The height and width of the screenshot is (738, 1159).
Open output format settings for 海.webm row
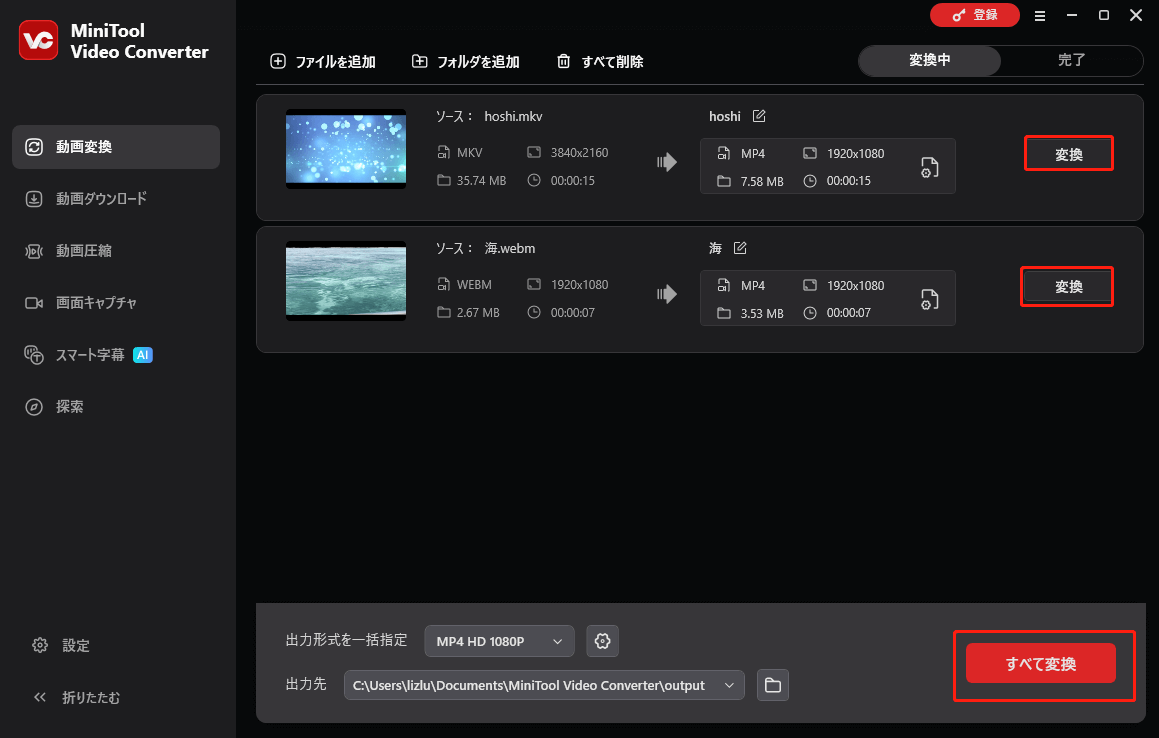coord(929,299)
